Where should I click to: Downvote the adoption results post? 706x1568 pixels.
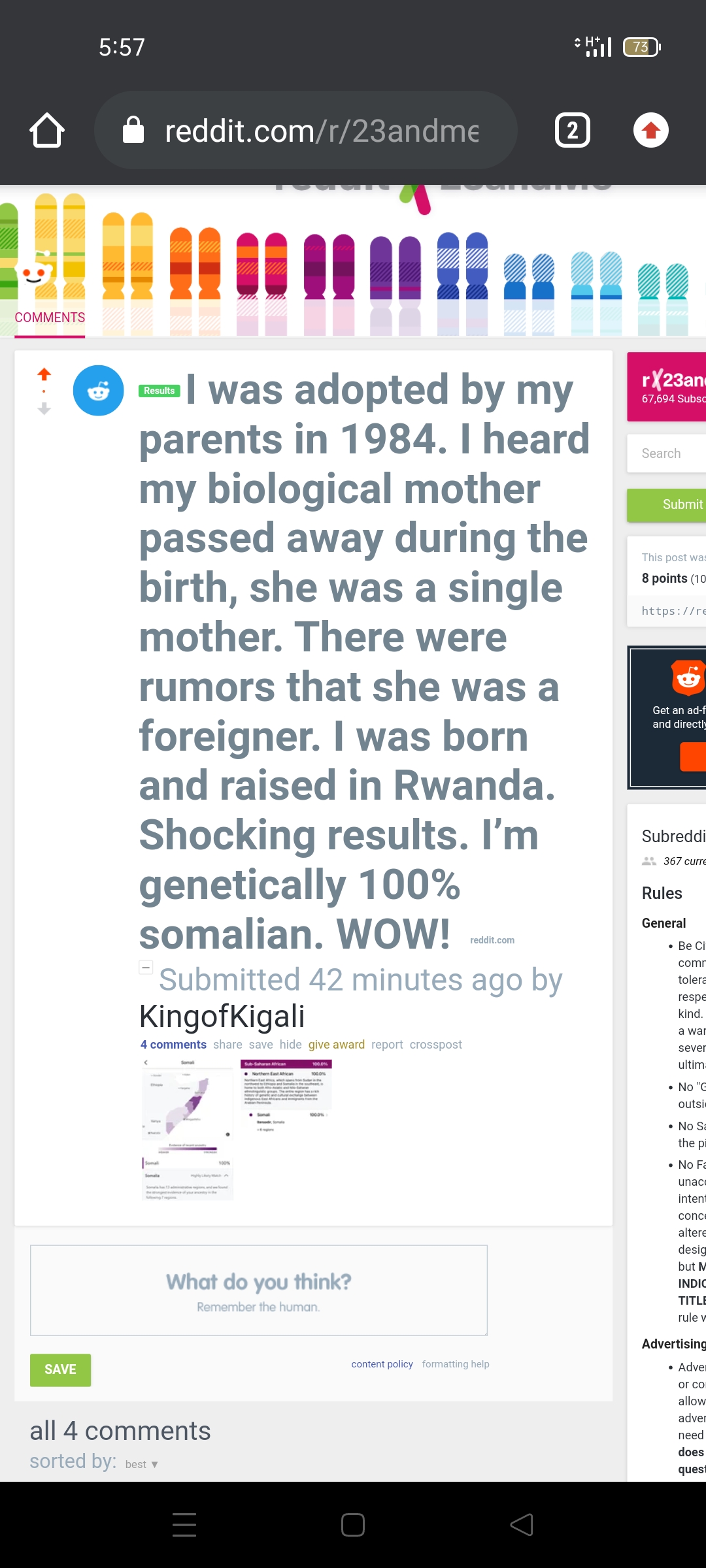click(44, 409)
